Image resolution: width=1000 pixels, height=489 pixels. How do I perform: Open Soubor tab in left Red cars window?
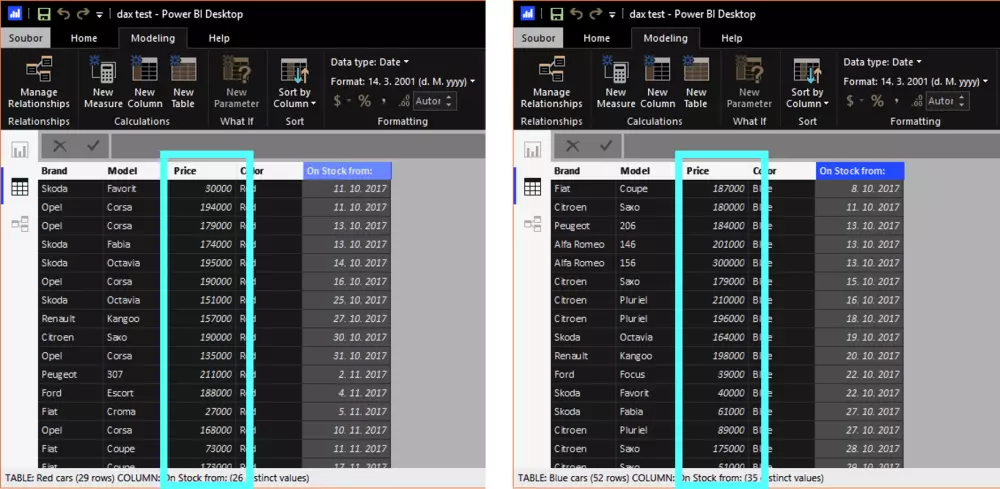26,38
